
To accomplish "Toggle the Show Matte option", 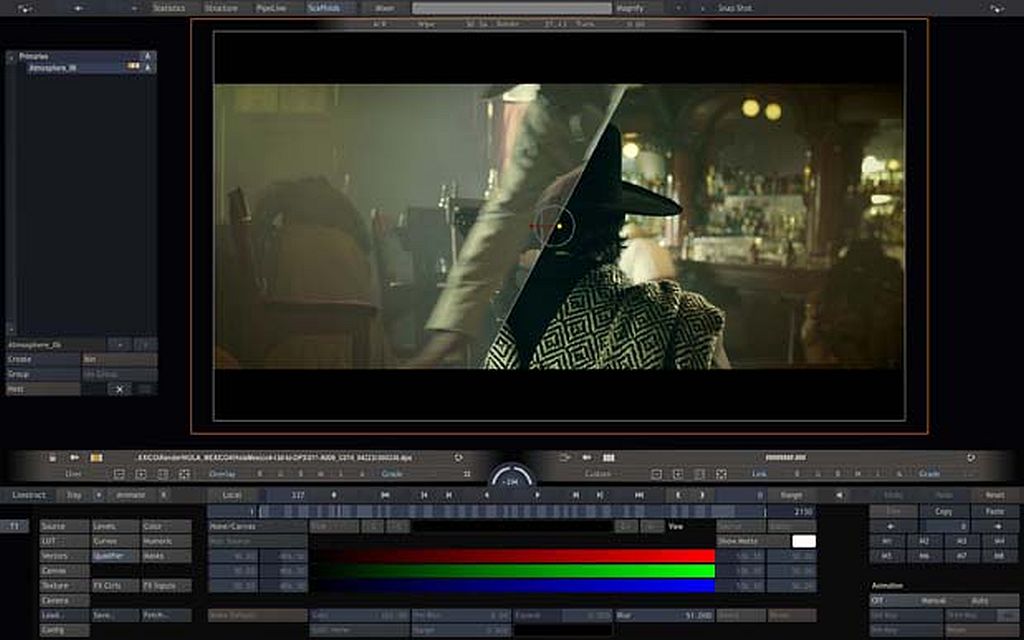I will [740, 541].
